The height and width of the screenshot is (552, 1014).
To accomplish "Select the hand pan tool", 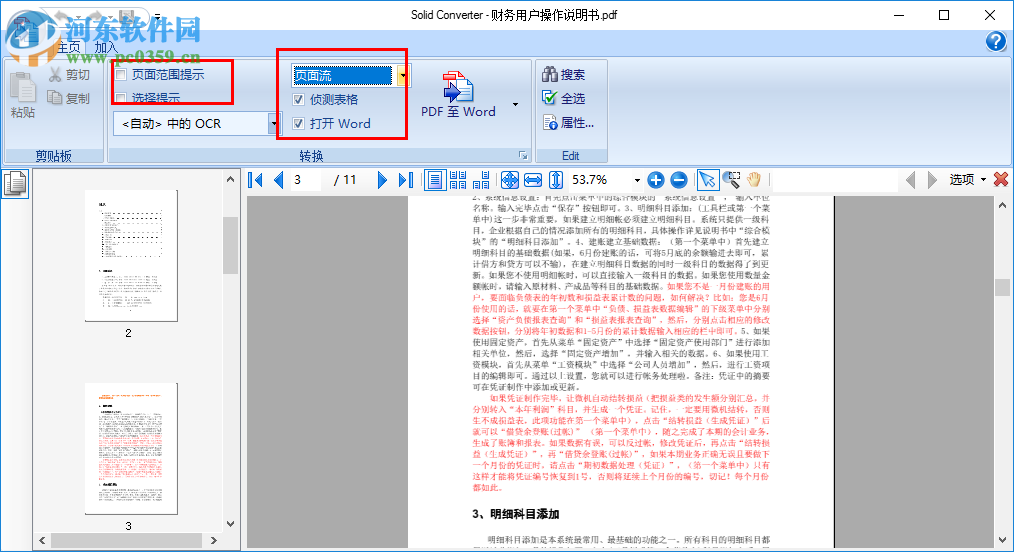I will 754,180.
